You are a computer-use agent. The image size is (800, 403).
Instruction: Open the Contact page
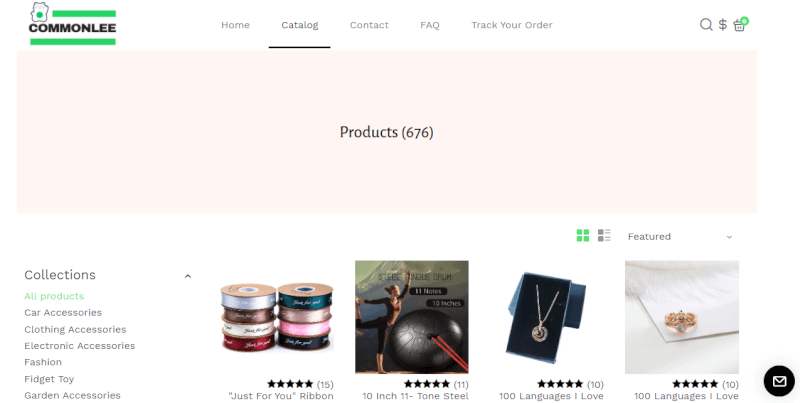pos(369,25)
